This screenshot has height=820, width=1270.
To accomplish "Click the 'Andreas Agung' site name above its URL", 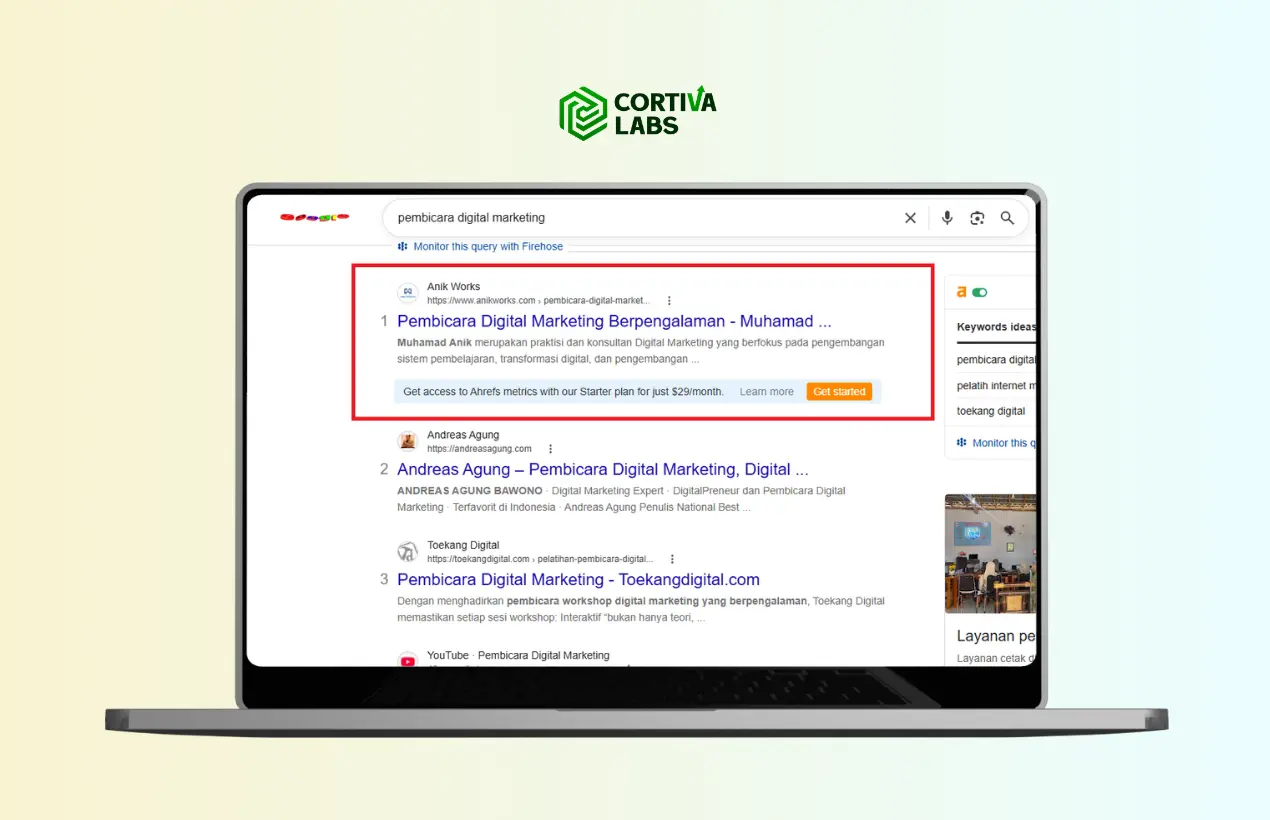I will (x=463, y=436).
